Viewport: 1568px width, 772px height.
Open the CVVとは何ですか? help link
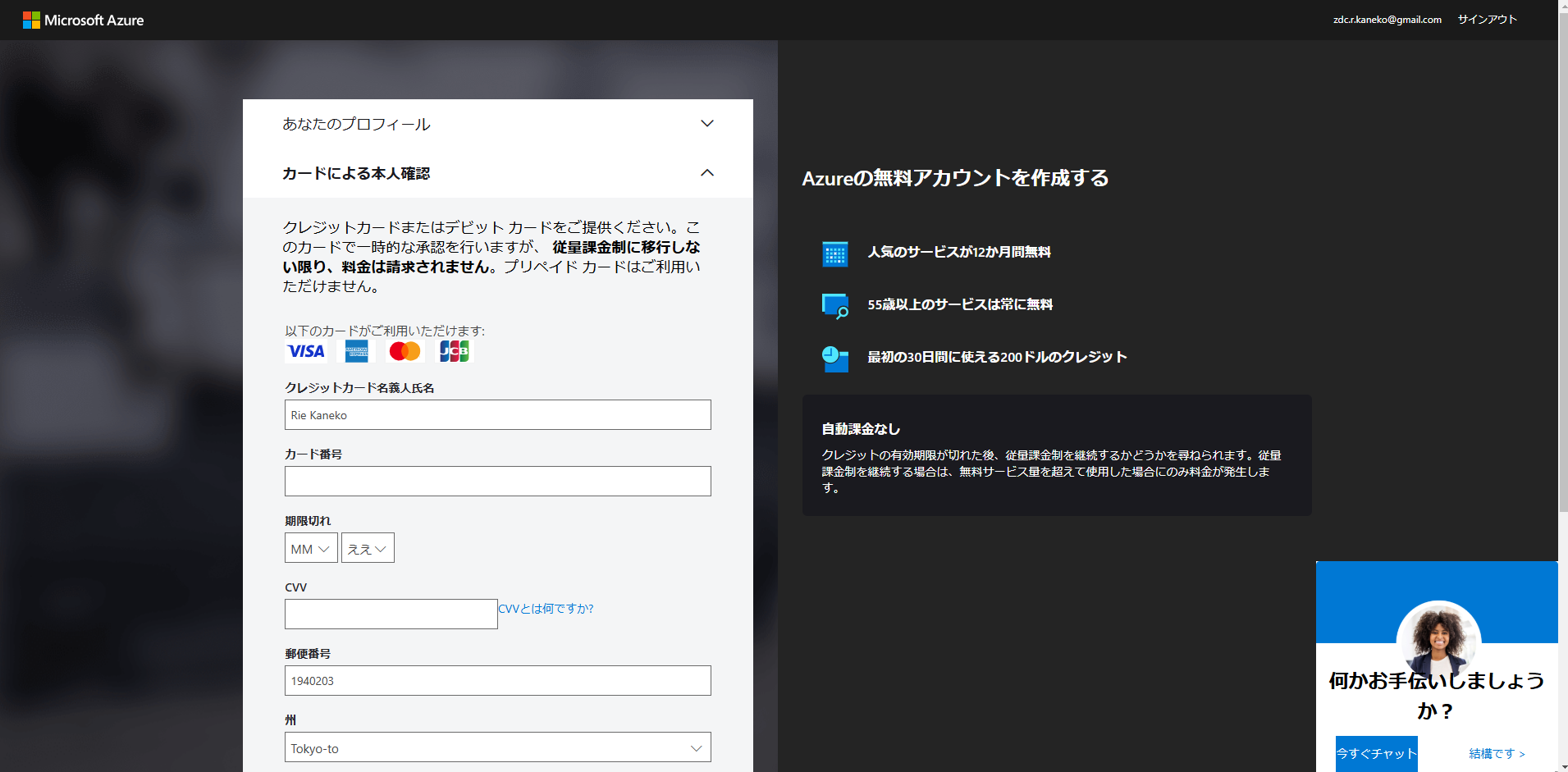click(545, 609)
